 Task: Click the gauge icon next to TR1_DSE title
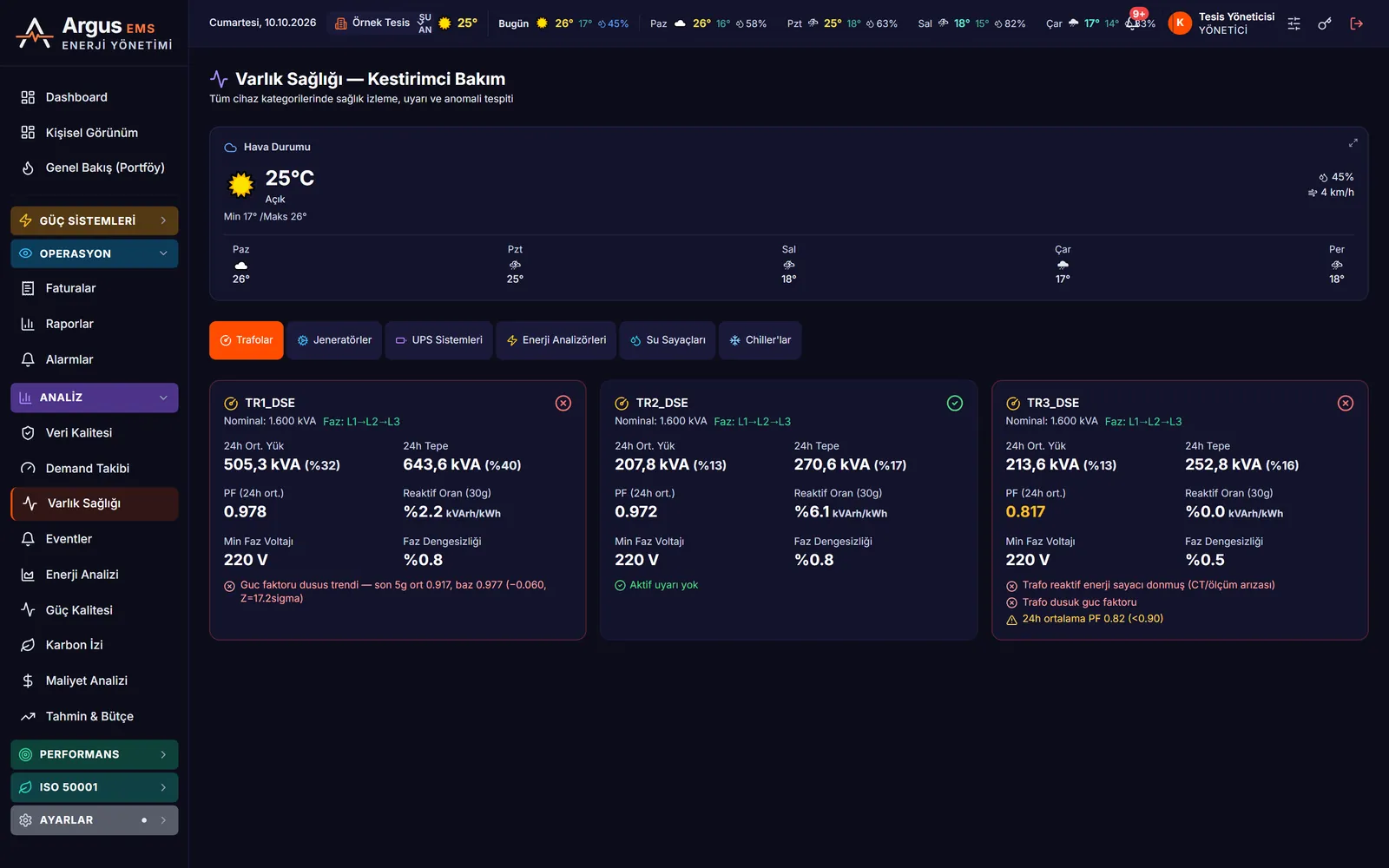231,403
